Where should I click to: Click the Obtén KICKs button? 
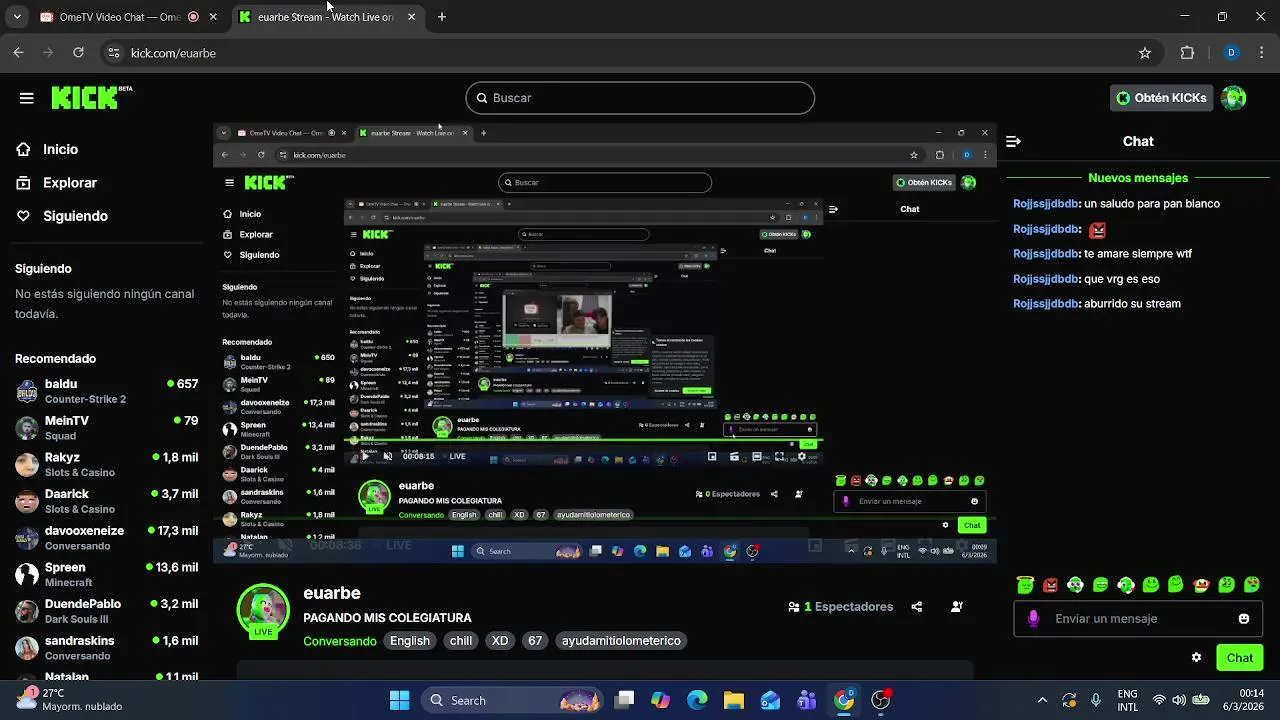1161,98
